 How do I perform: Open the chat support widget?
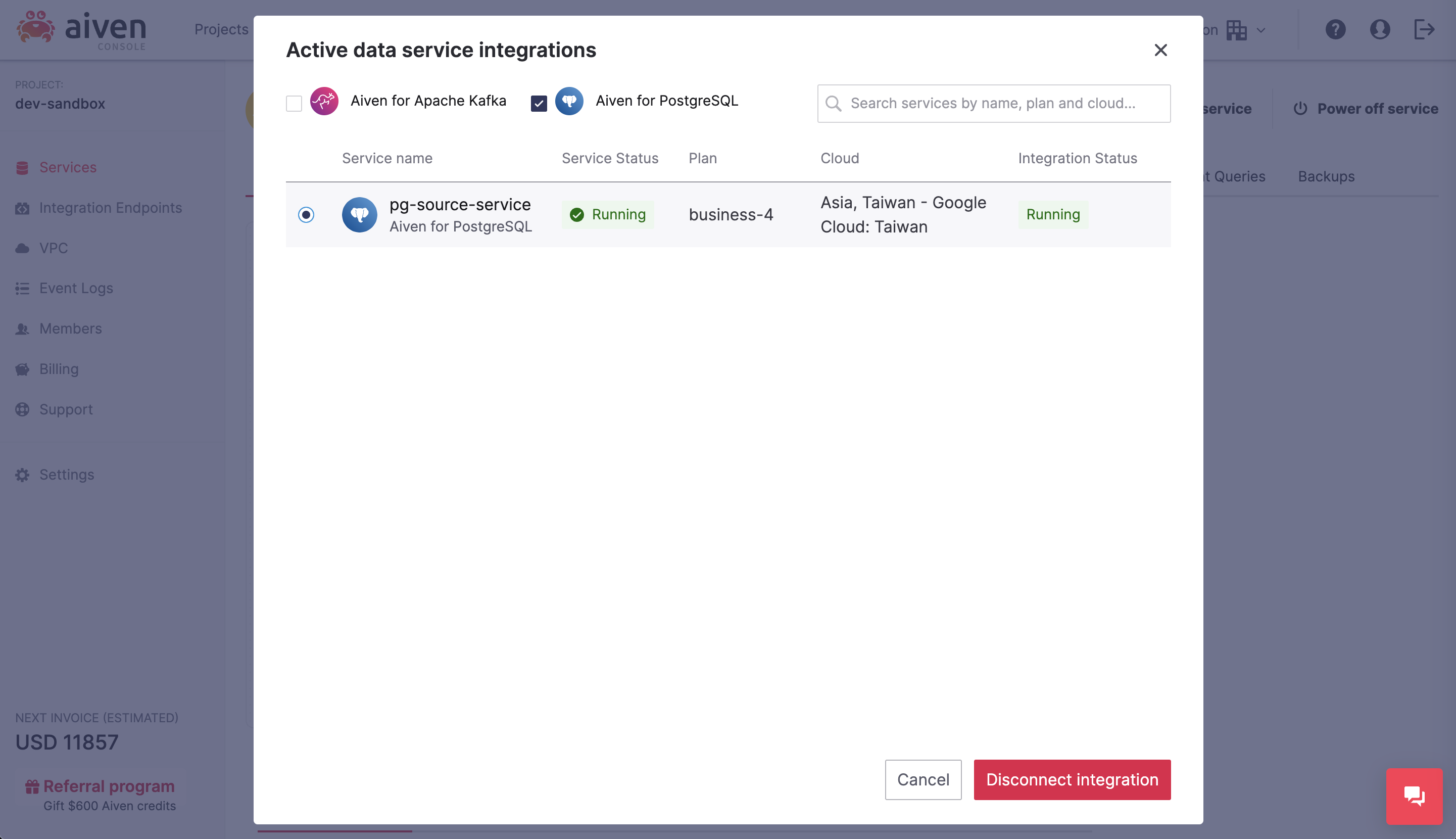click(1414, 797)
